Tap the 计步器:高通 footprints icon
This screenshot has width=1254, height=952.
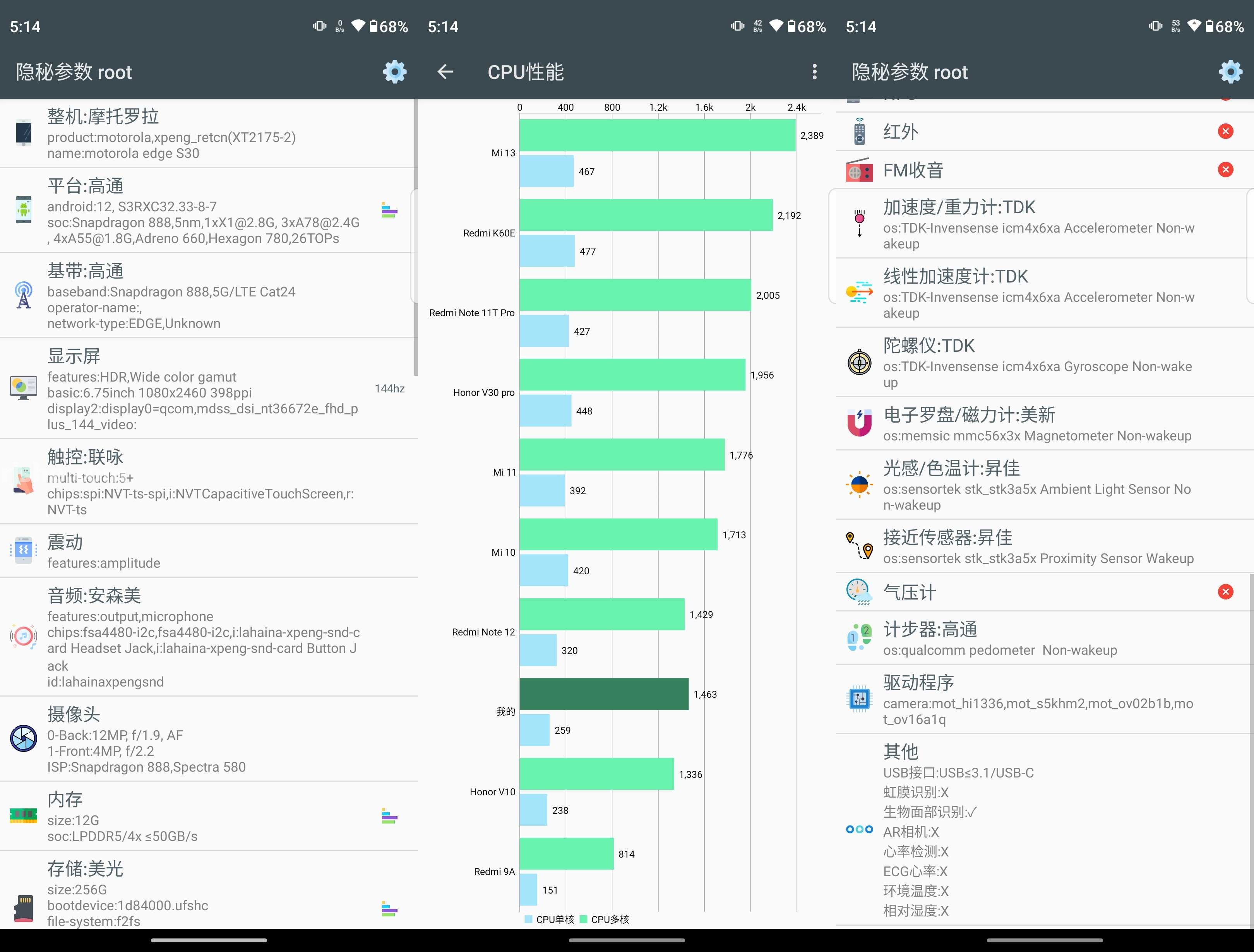click(860, 637)
